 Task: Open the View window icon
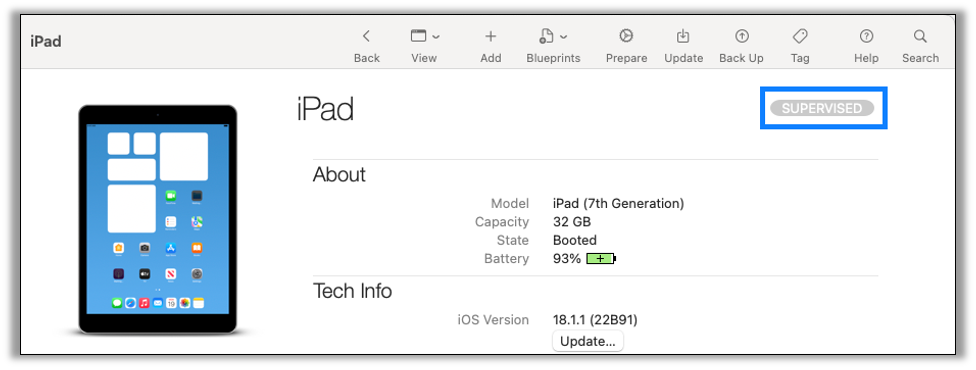[418, 36]
